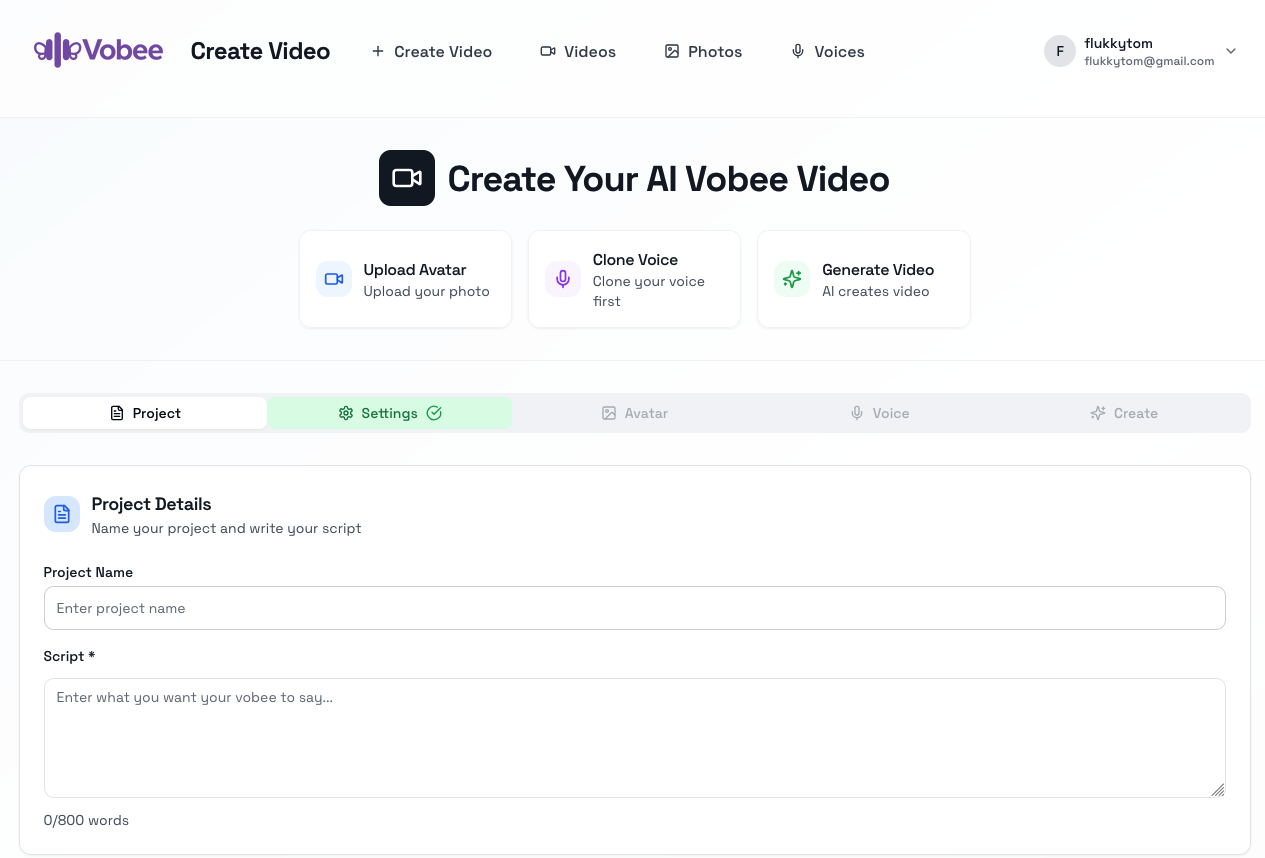Click the microphone icon next to Voices

[798, 51]
